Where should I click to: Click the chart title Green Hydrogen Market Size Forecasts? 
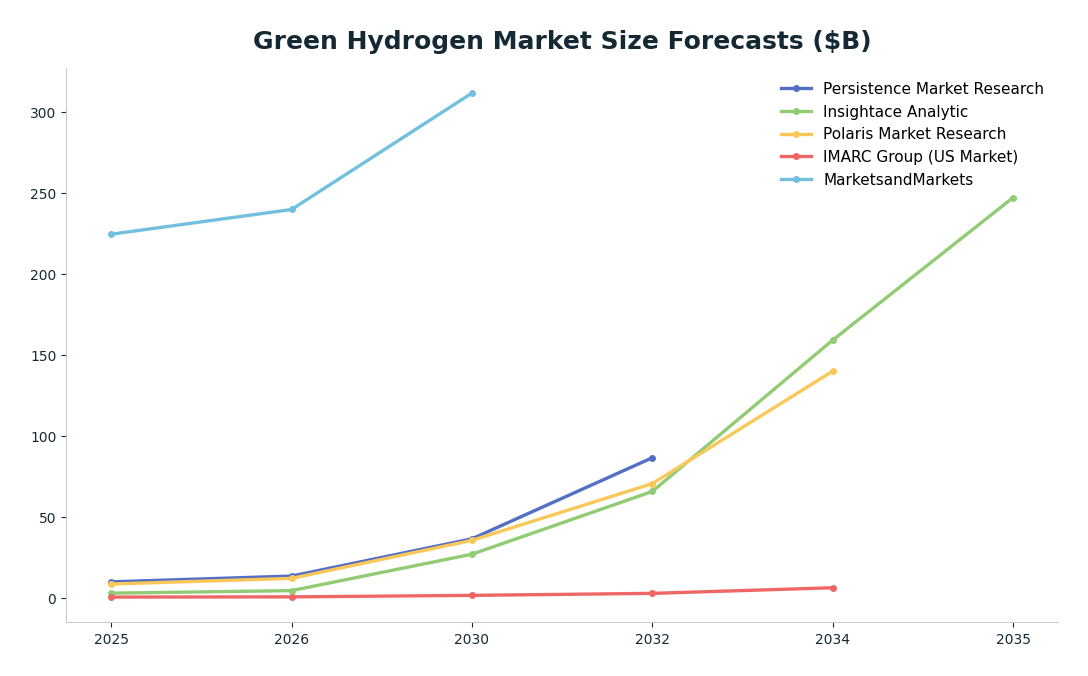[x=561, y=41]
